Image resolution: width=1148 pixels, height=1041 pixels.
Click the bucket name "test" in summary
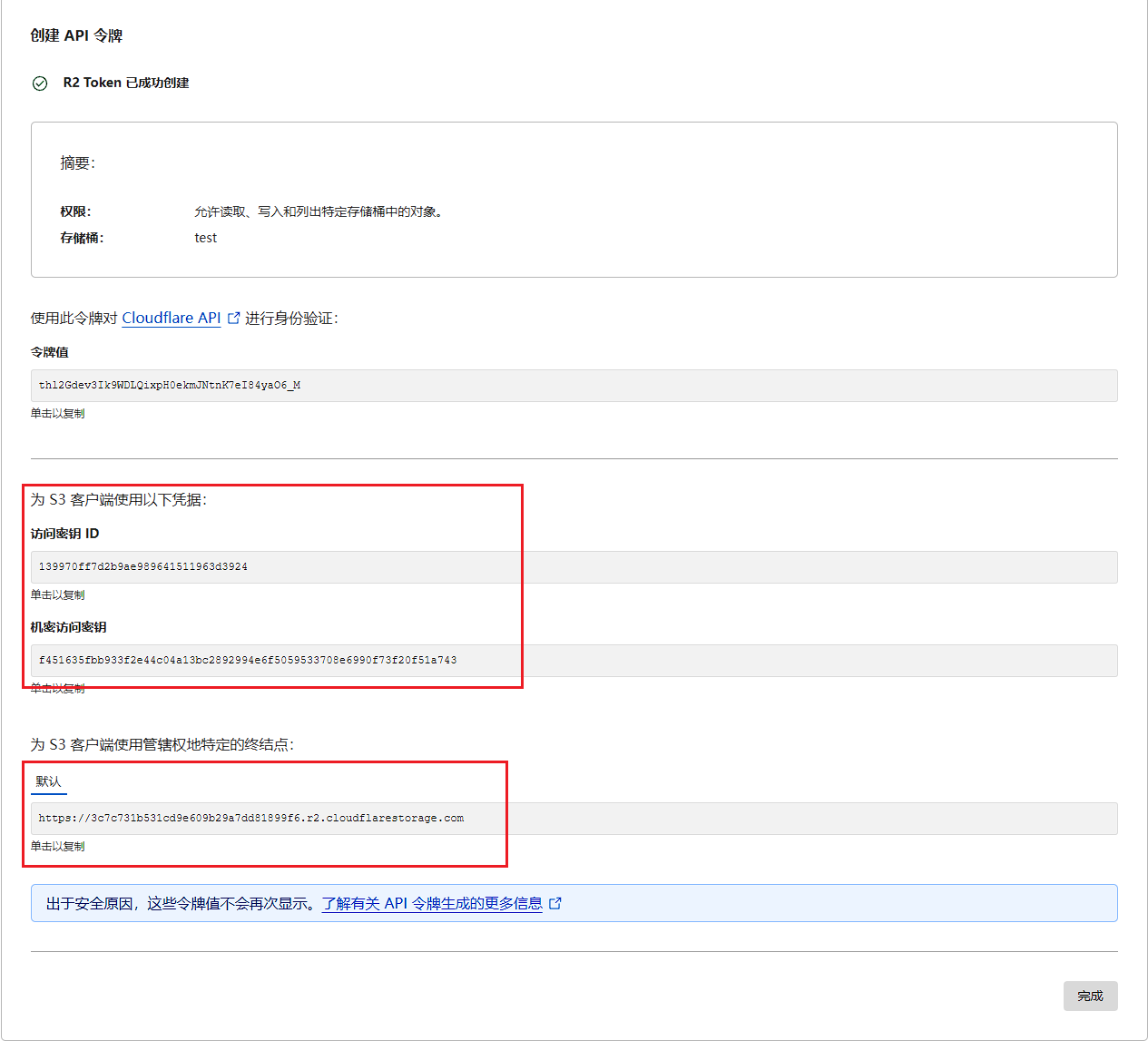206,238
